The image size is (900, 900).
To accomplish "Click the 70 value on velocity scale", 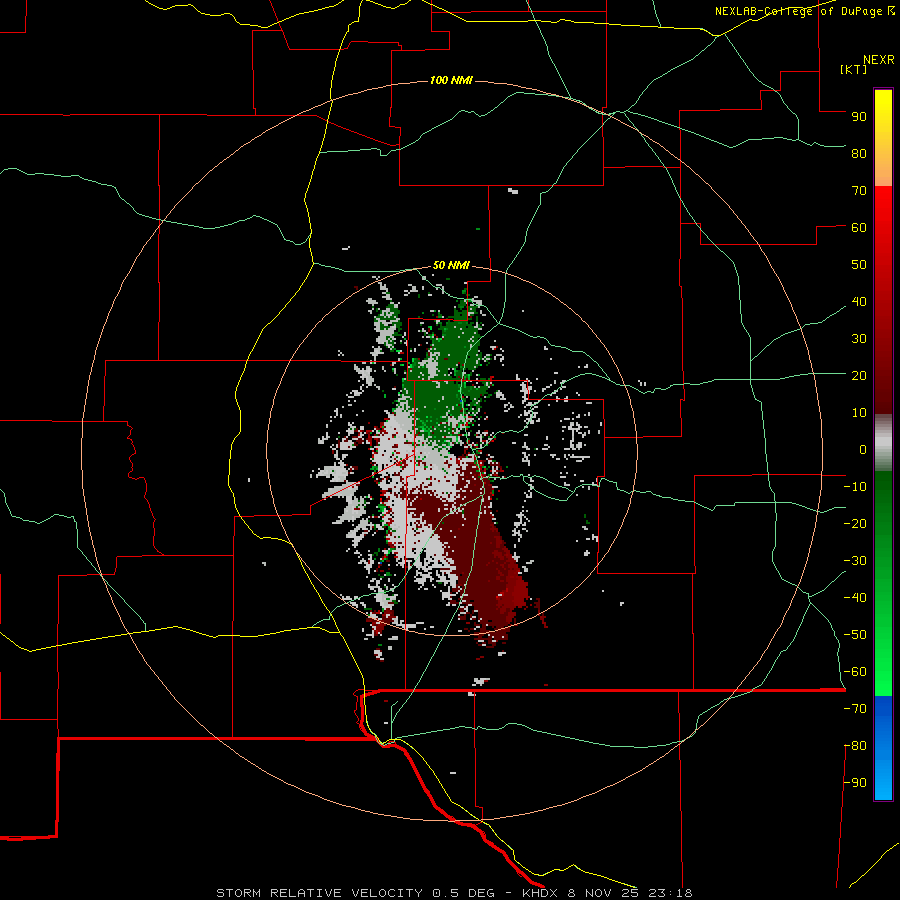I will pyautogui.click(x=859, y=191).
